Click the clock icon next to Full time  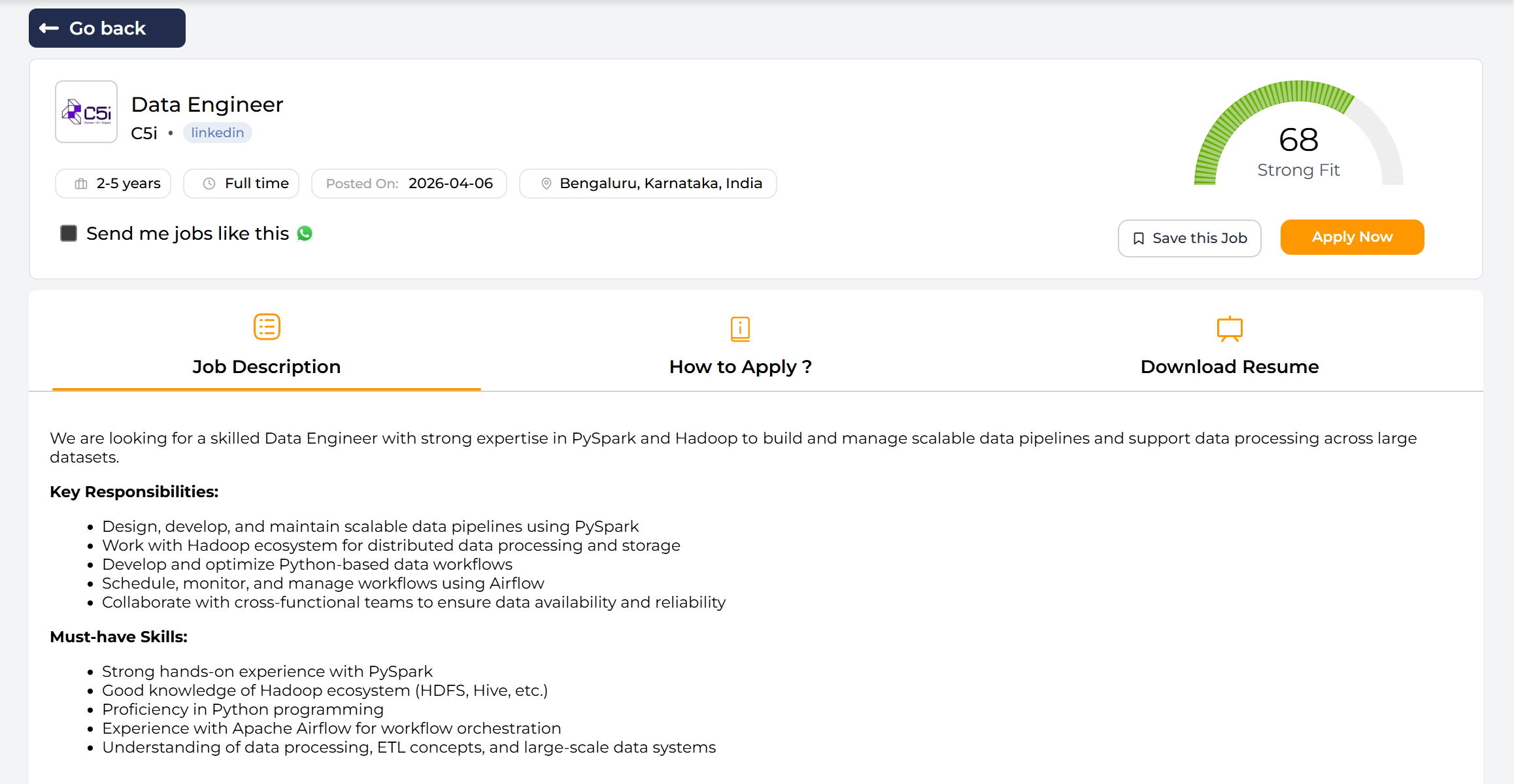(209, 184)
